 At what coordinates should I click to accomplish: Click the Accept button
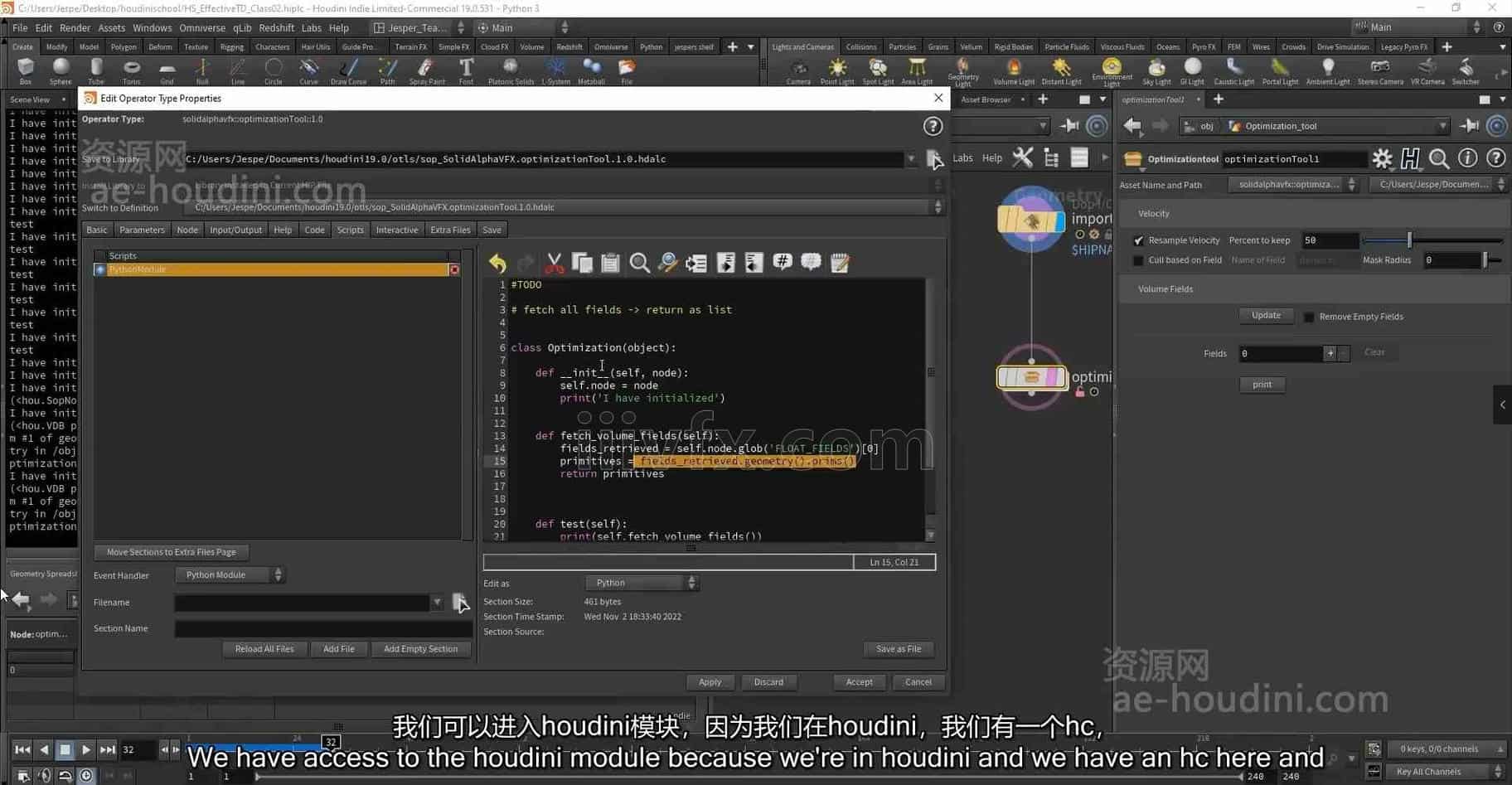click(x=859, y=682)
